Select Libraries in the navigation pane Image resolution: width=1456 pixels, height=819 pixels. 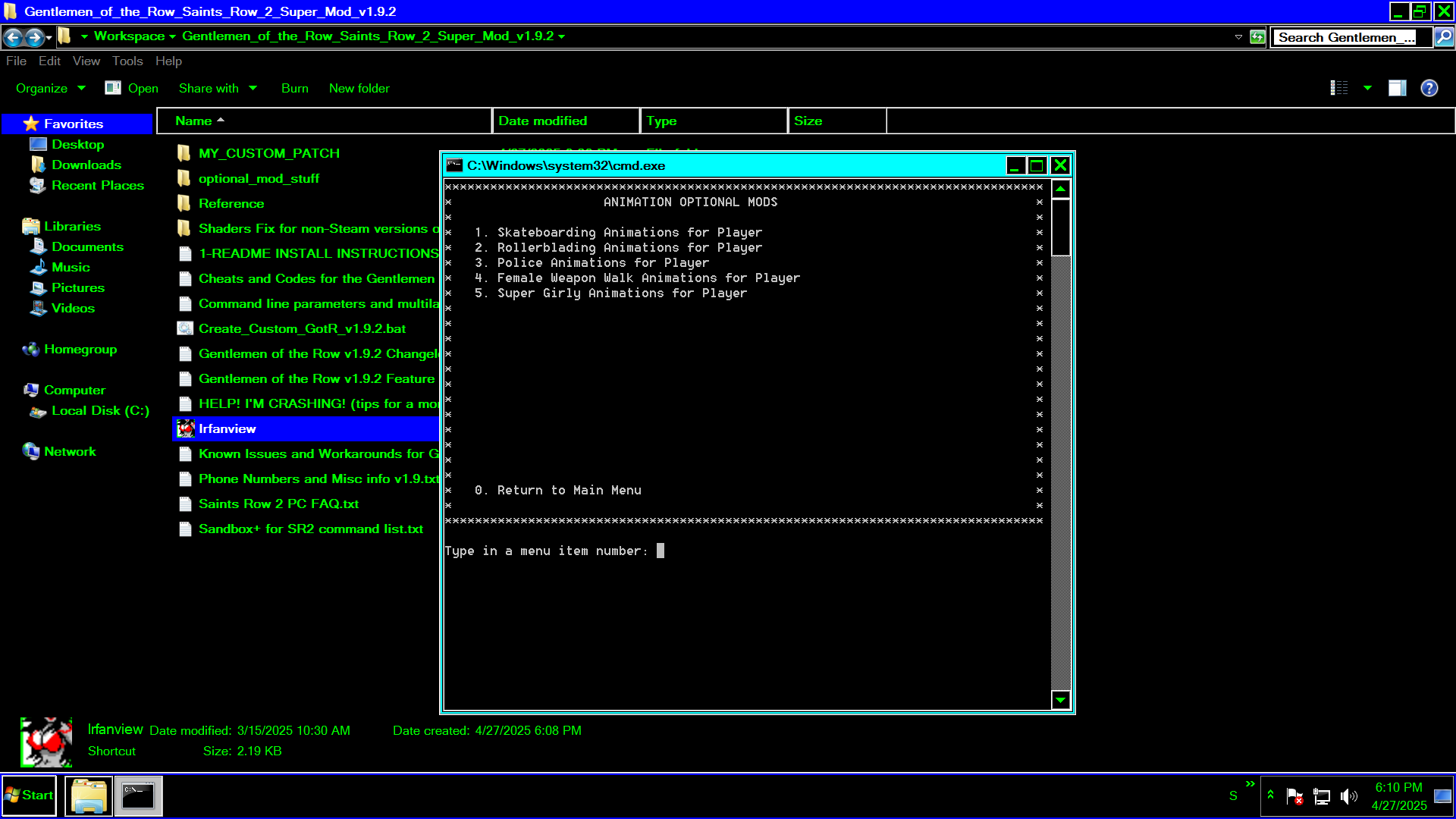click(72, 226)
